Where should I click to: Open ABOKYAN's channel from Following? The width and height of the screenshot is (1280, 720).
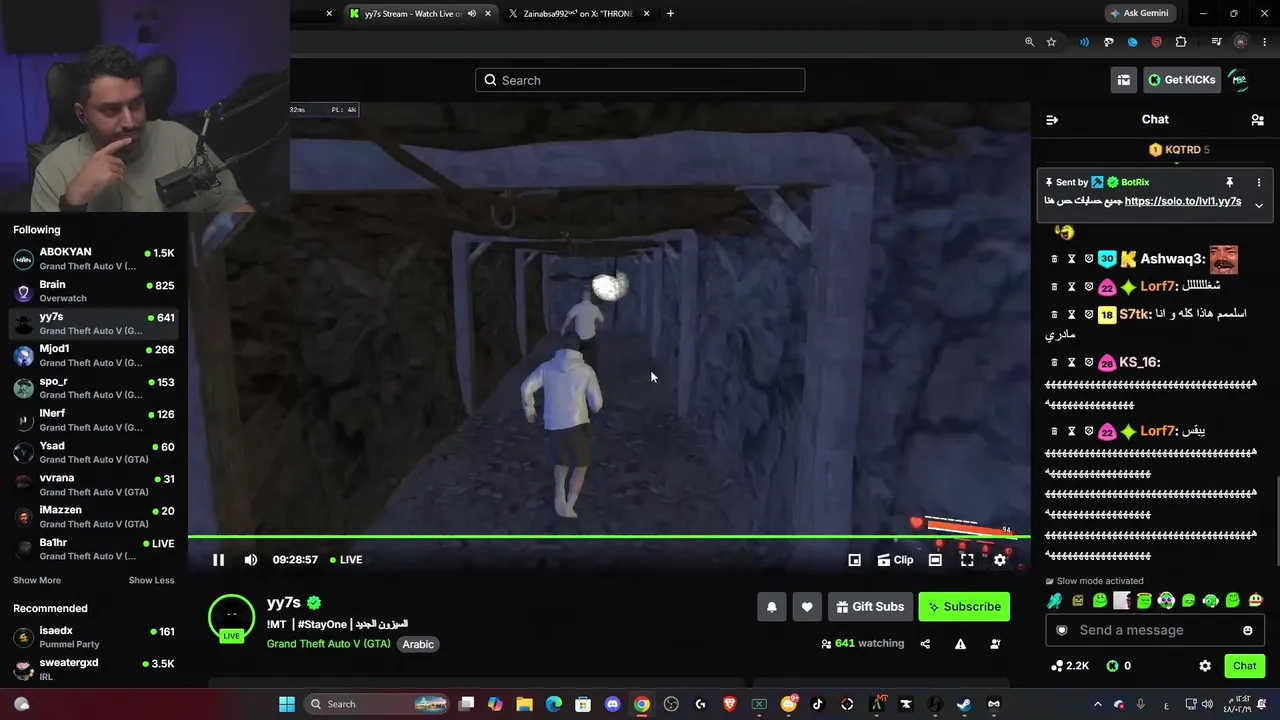(x=94, y=259)
